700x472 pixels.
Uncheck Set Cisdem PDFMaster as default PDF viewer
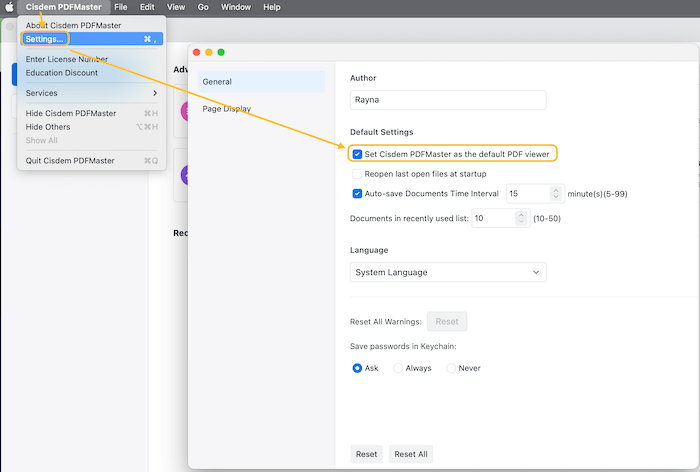point(357,154)
